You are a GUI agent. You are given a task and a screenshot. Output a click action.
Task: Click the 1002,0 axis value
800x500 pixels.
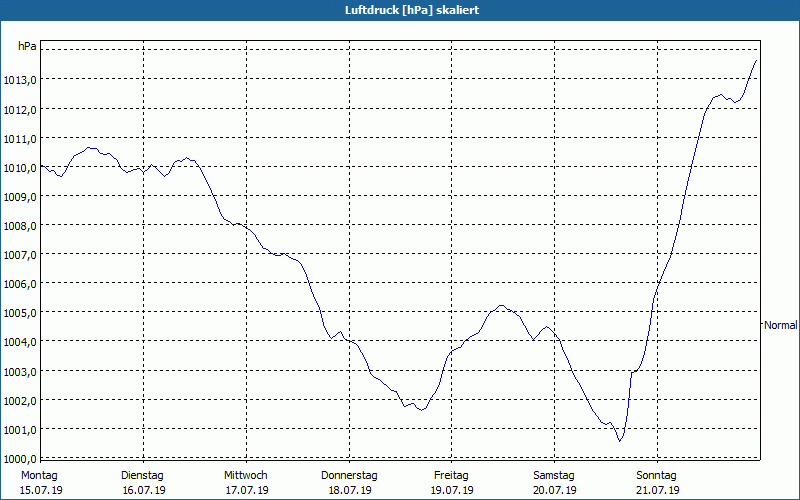pos(20,401)
